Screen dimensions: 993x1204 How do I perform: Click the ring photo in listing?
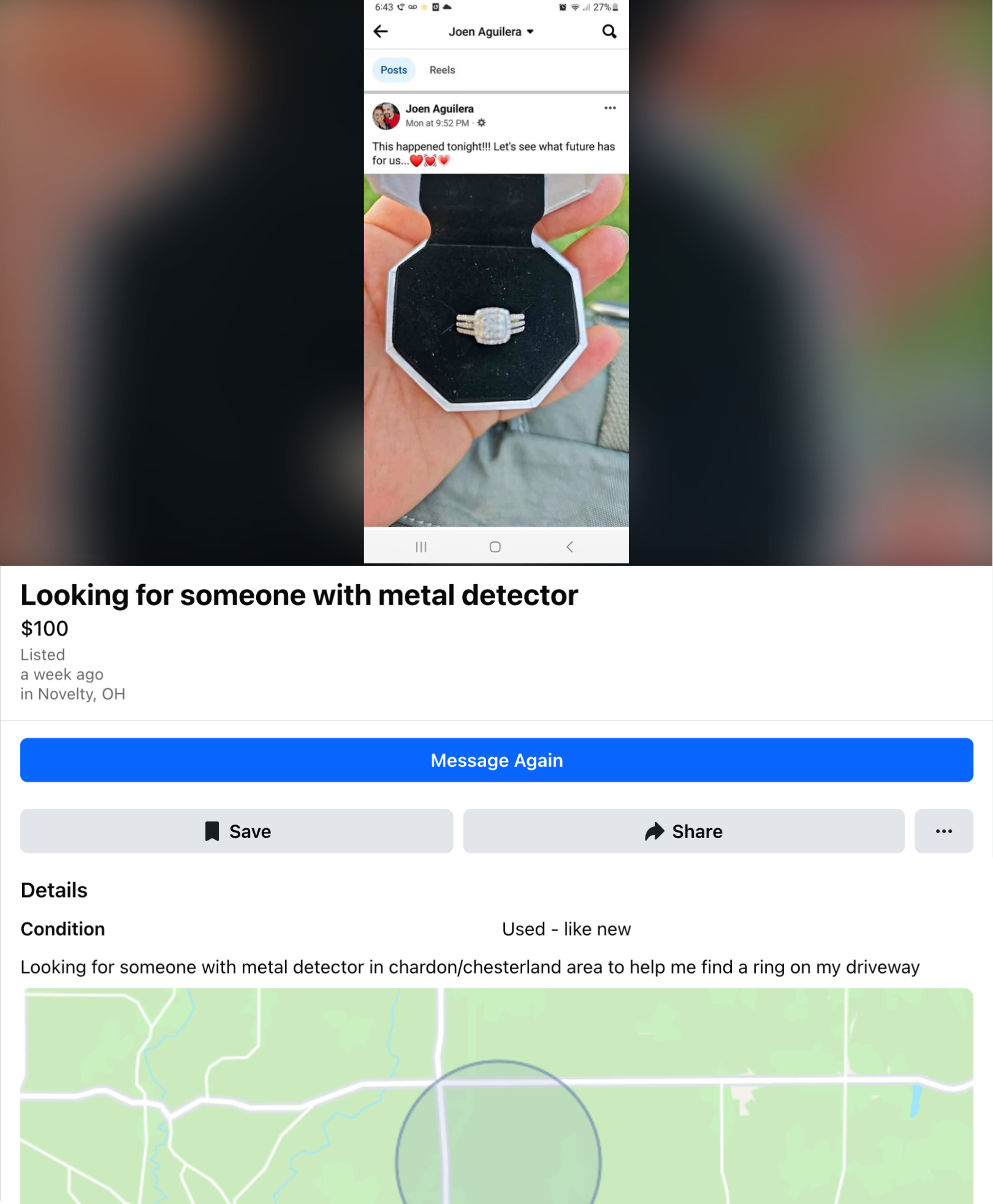coord(496,350)
